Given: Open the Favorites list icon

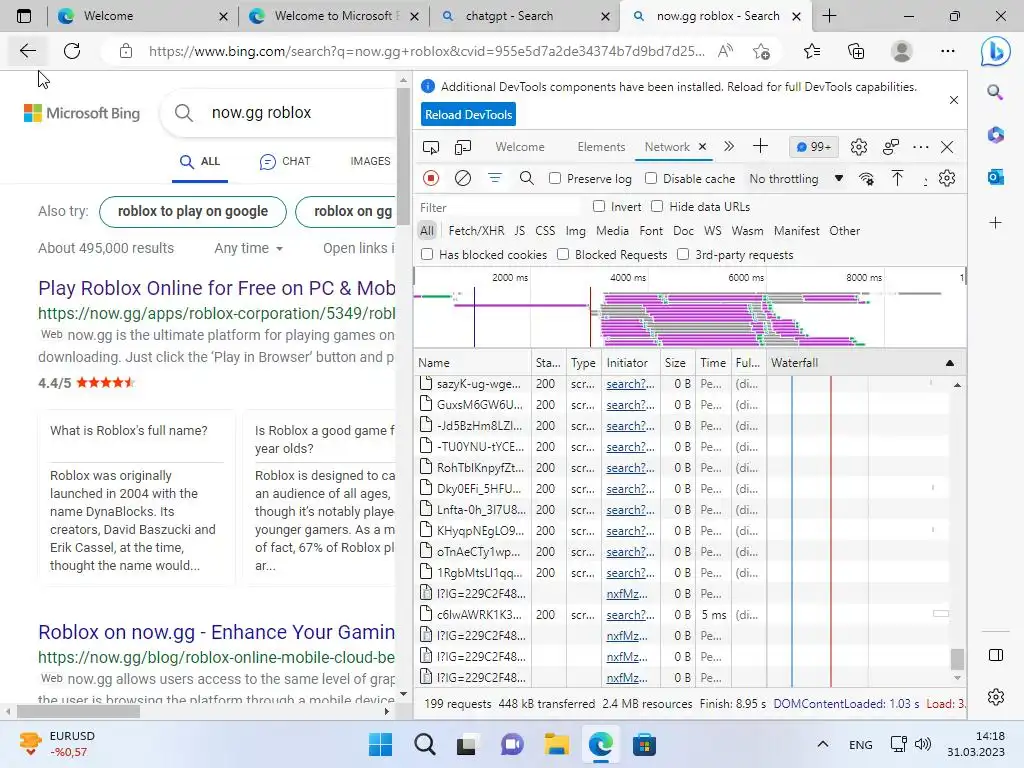Looking at the screenshot, I should (x=812, y=51).
